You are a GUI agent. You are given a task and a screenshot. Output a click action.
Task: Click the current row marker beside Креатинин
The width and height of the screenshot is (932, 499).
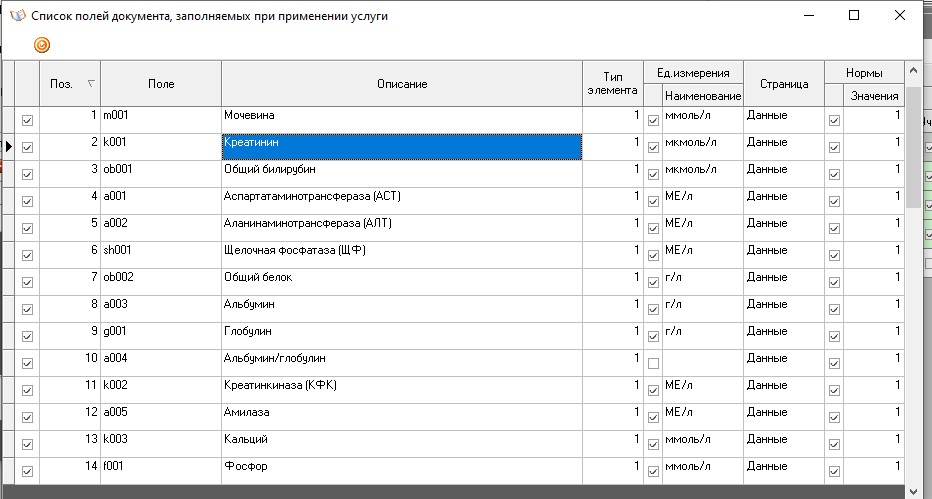[9, 147]
